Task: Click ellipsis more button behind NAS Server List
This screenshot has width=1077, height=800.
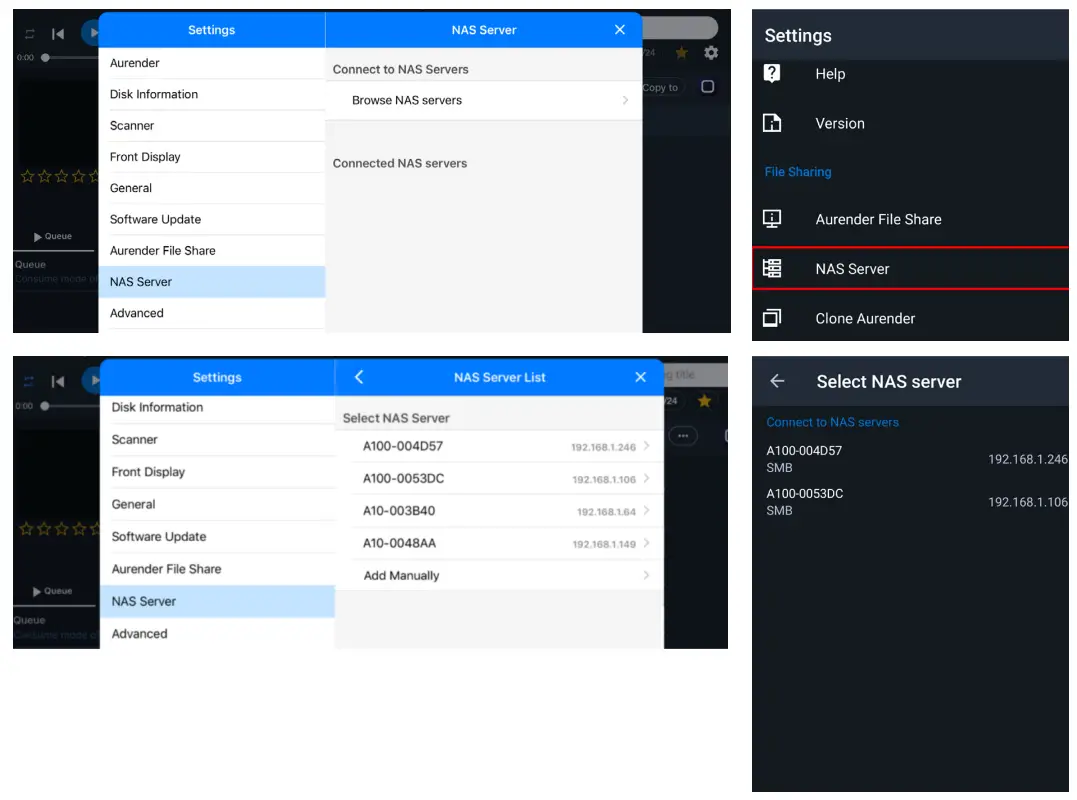Action: pos(683,435)
